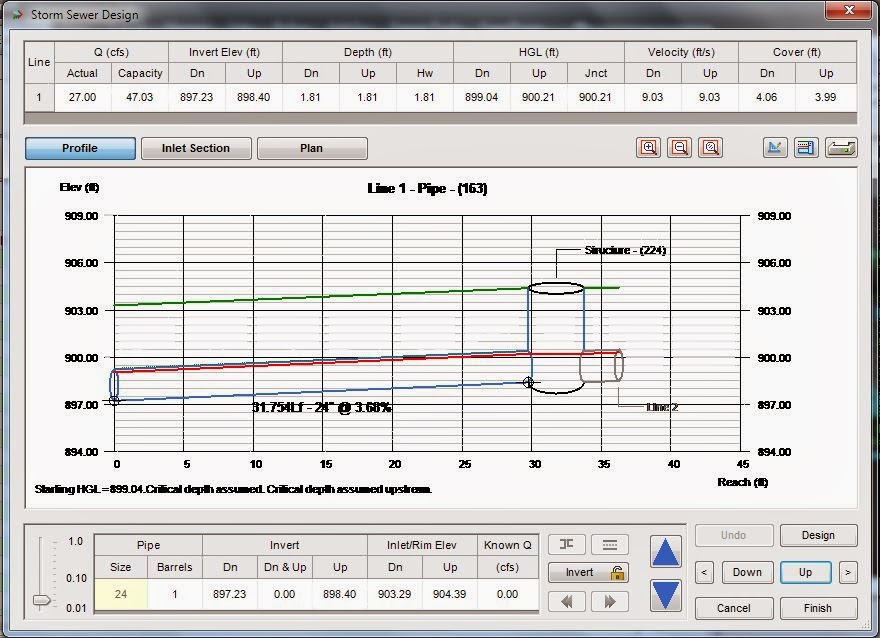
Task: Jump back using the rewind icon
Action: click(567, 599)
